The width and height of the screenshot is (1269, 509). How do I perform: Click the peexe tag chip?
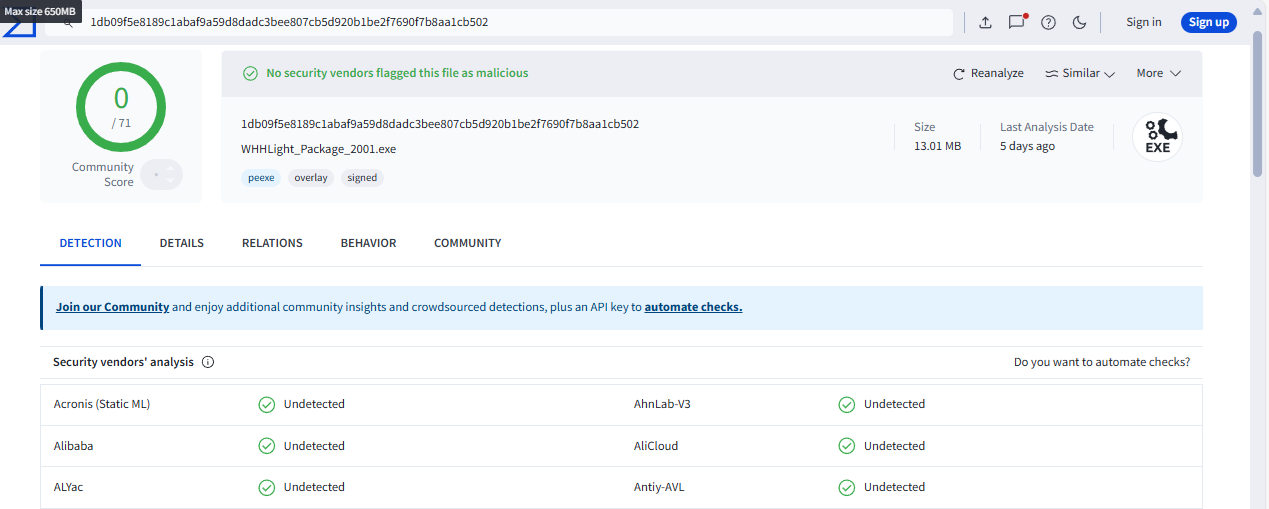click(x=260, y=178)
